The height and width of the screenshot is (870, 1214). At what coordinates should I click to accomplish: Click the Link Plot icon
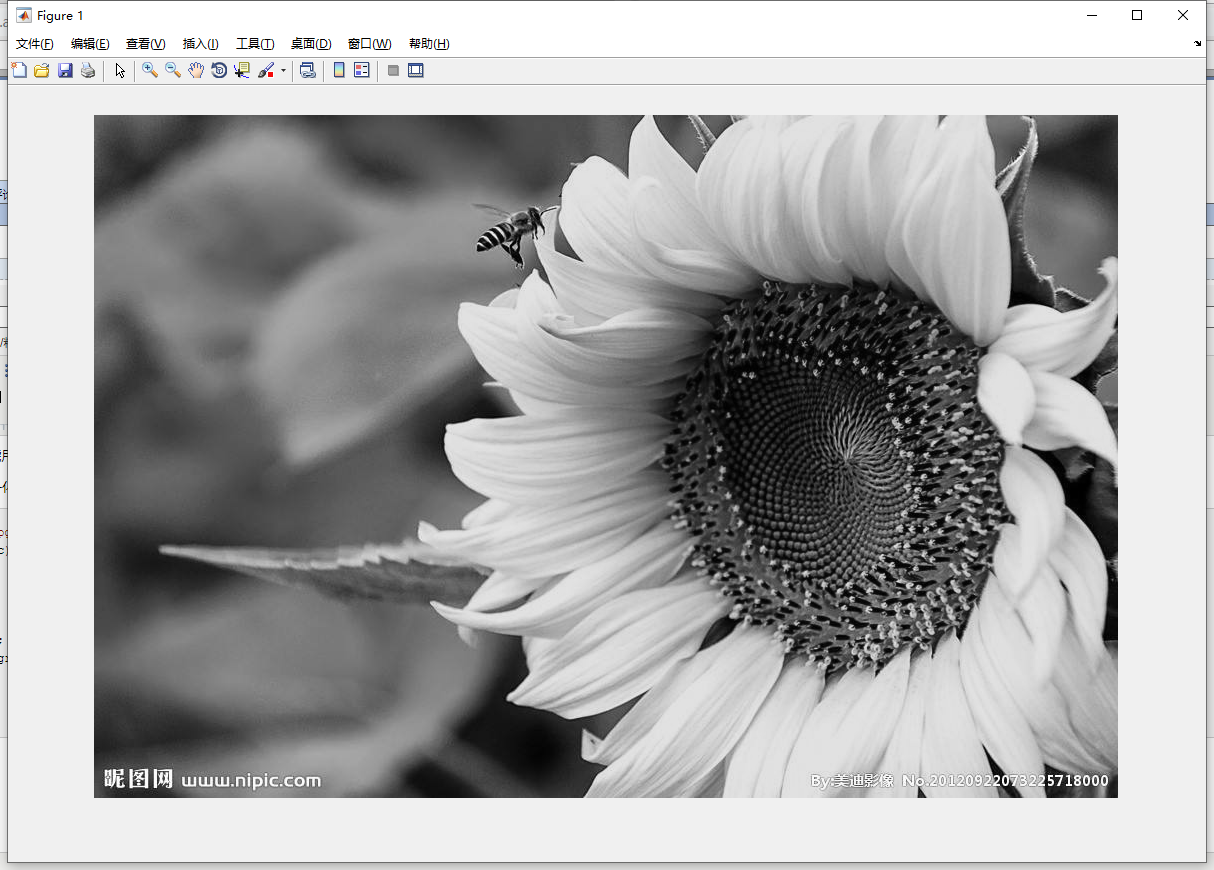tap(308, 70)
